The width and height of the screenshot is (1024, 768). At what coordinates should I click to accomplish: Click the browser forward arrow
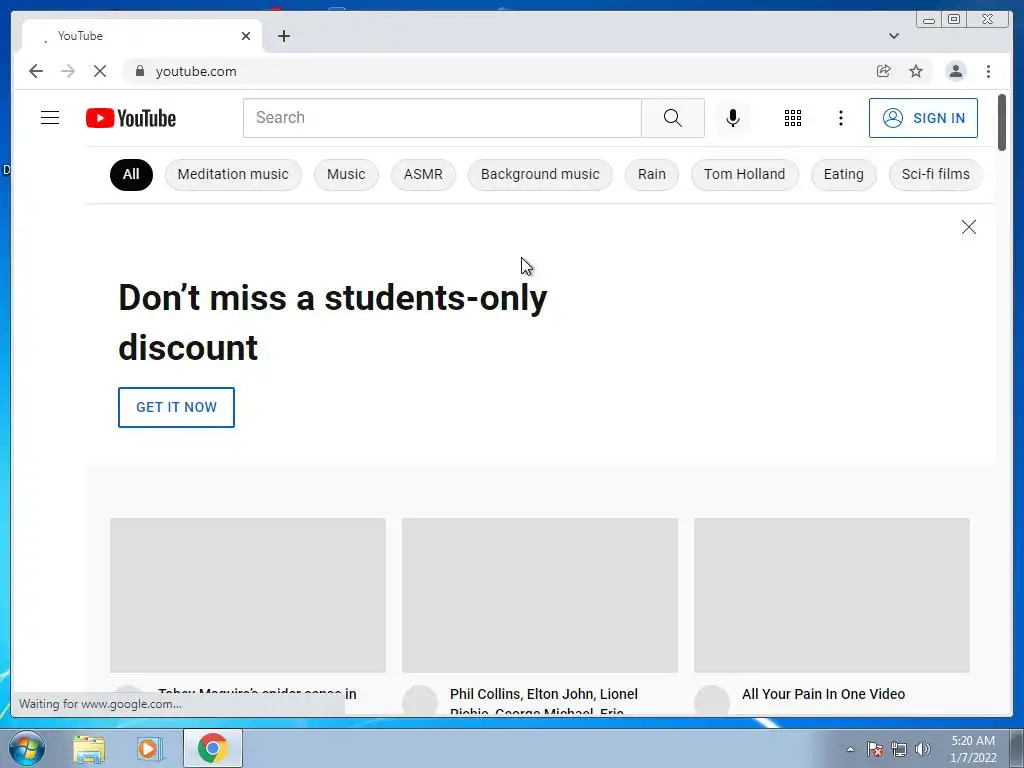(68, 71)
